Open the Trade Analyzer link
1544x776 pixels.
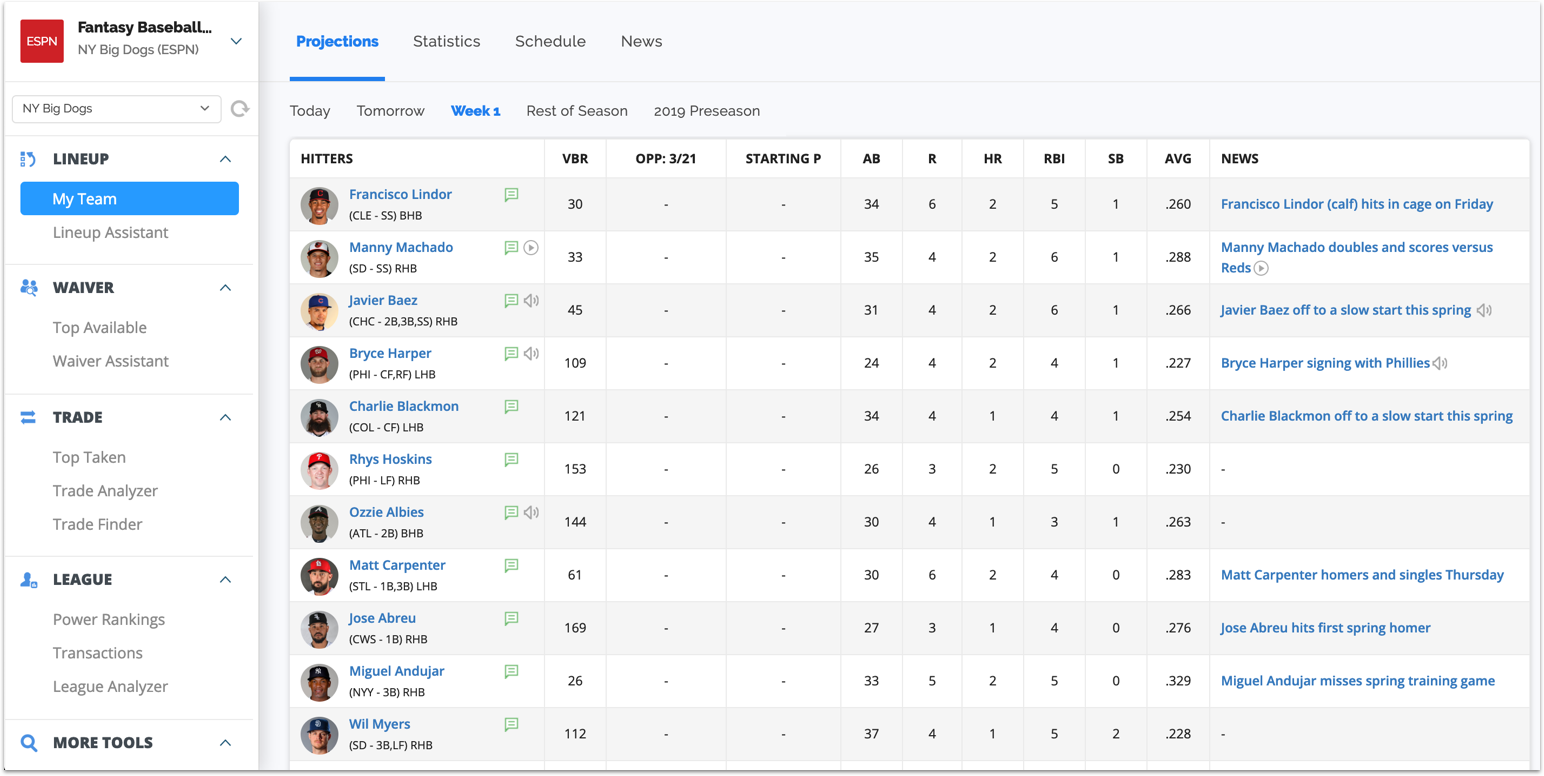(105, 491)
